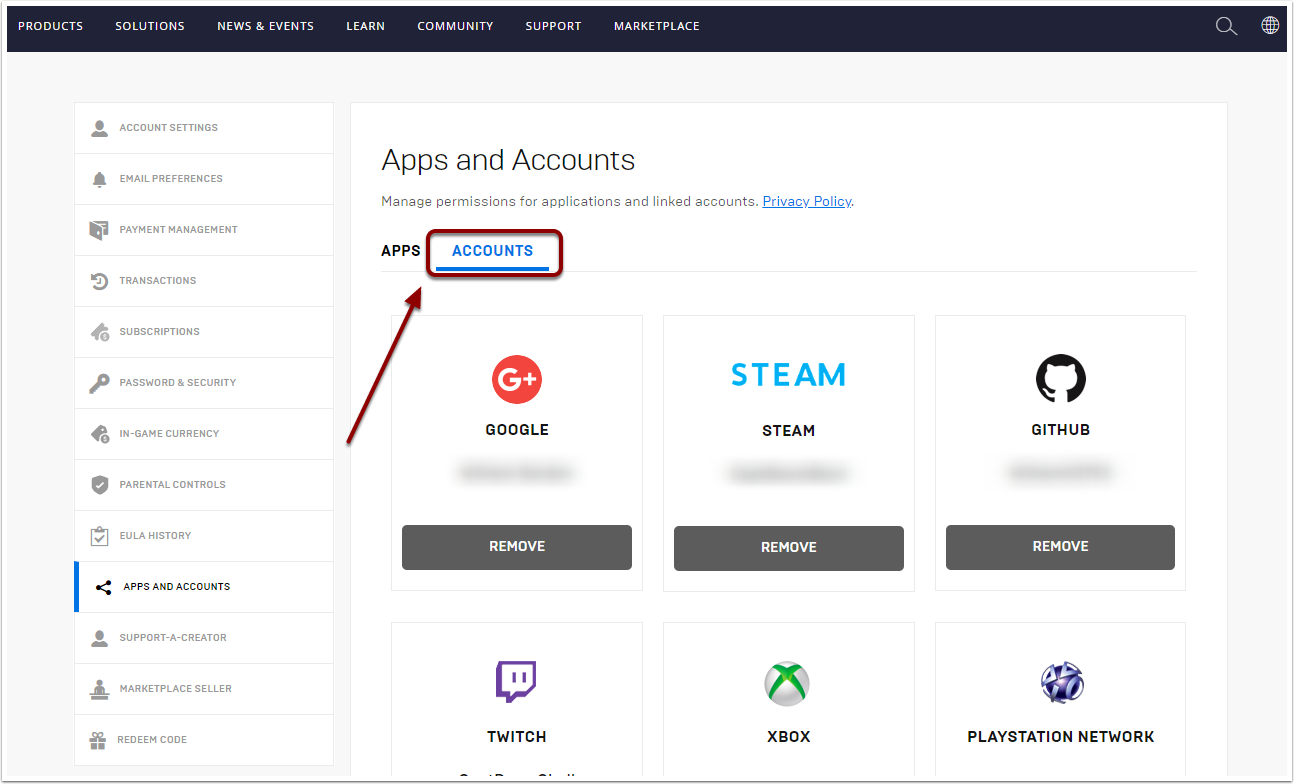View Transactions page

tap(204, 281)
